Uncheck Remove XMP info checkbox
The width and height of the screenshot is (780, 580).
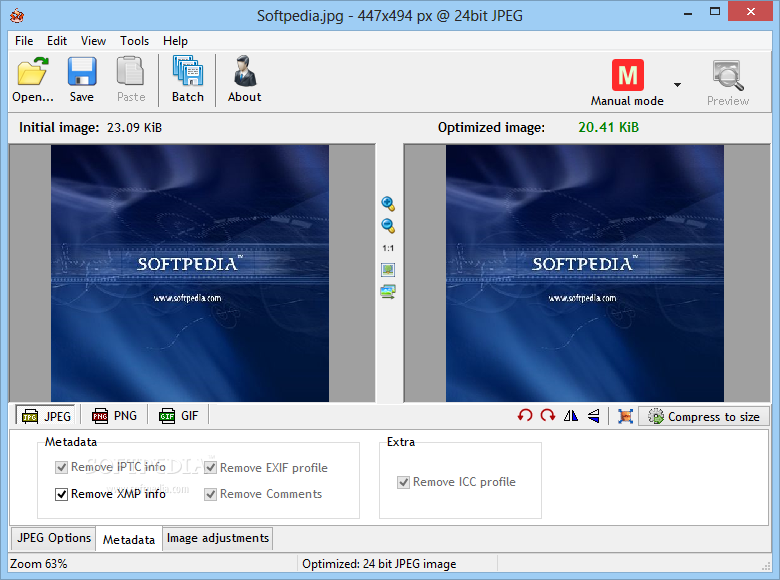click(61, 494)
